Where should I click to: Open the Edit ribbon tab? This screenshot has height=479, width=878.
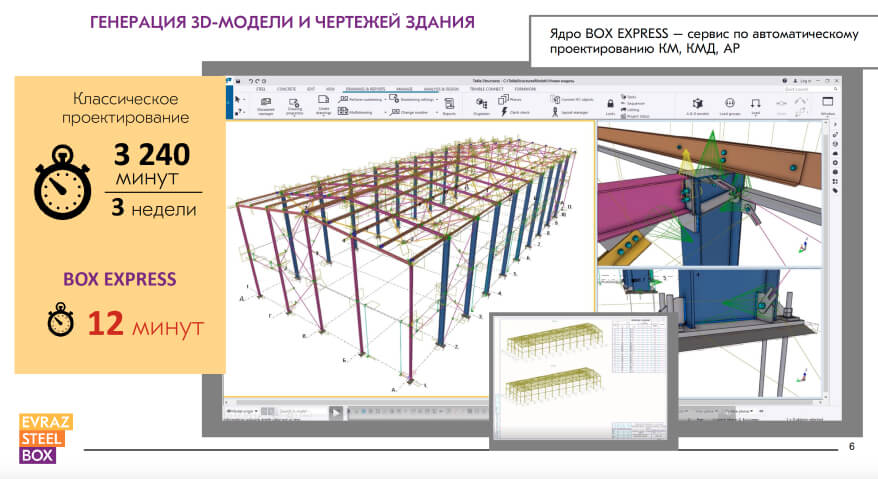click(x=311, y=89)
